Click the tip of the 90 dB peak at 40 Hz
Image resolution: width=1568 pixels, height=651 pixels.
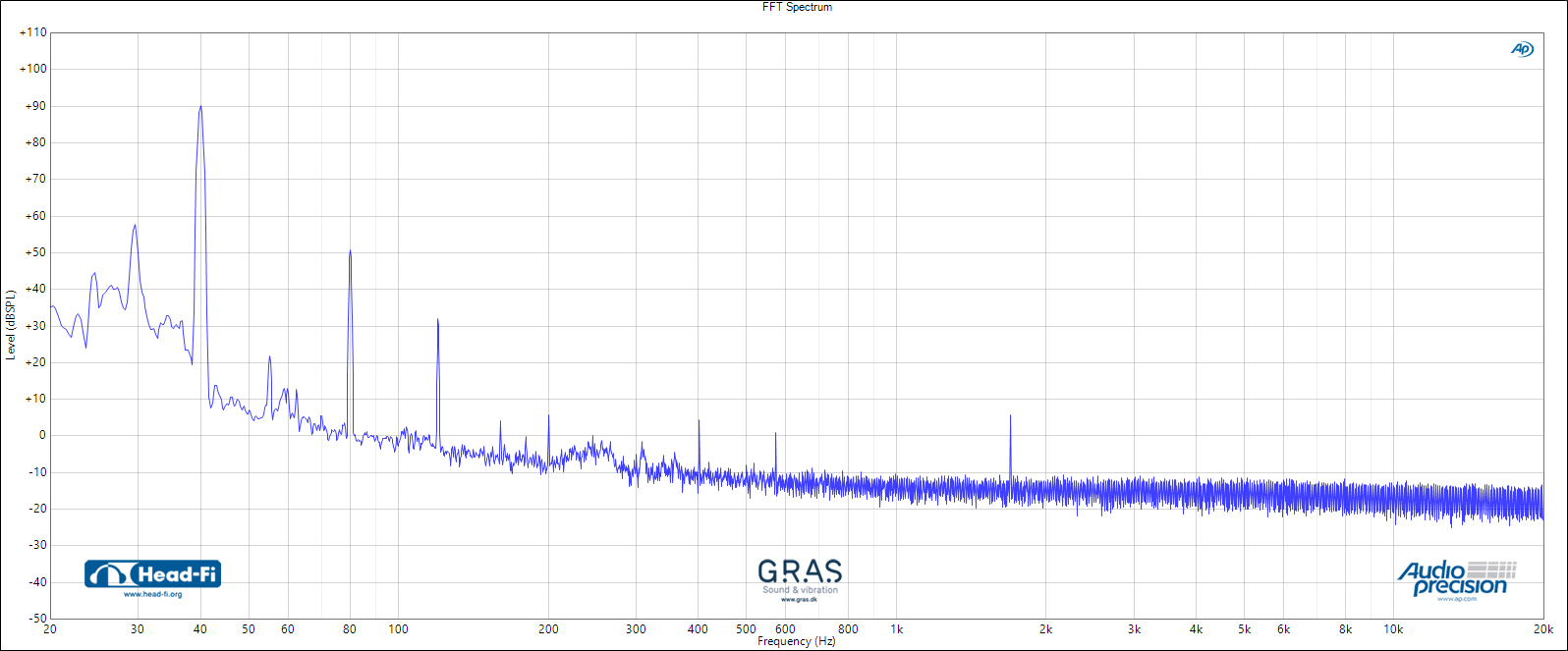pos(200,107)
